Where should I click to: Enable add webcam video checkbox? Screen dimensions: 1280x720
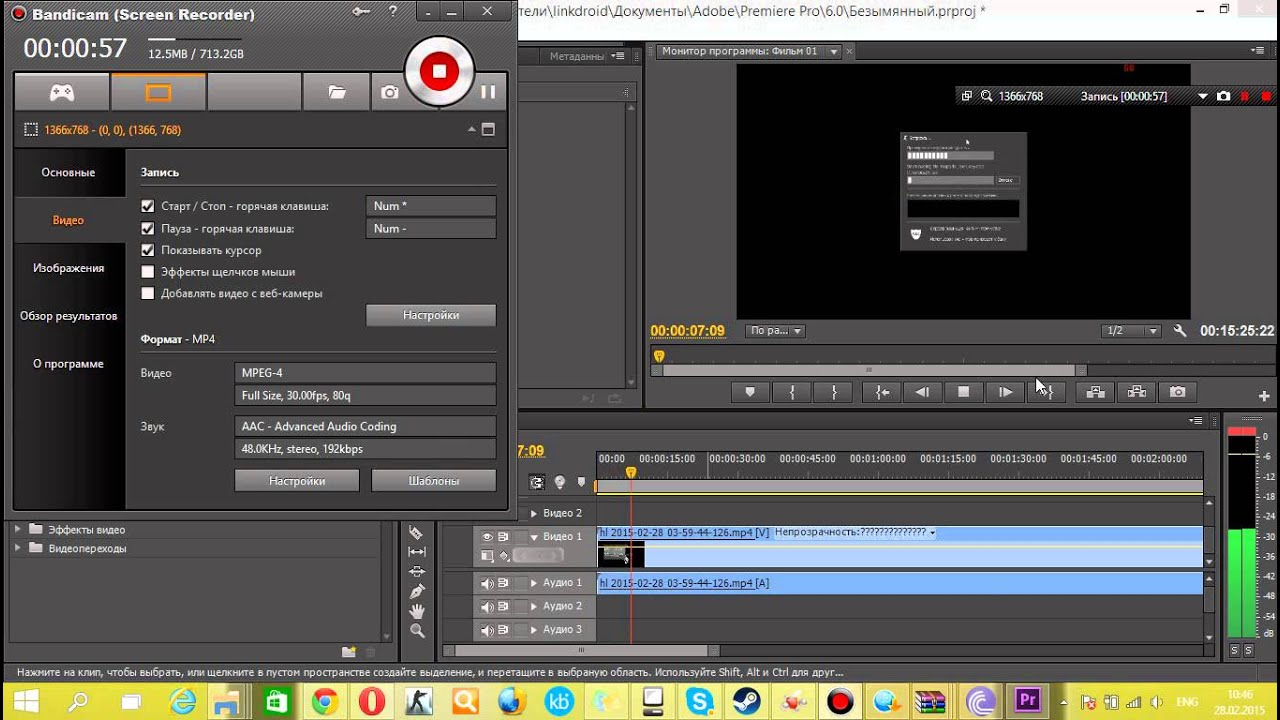(x=148, y=294)
